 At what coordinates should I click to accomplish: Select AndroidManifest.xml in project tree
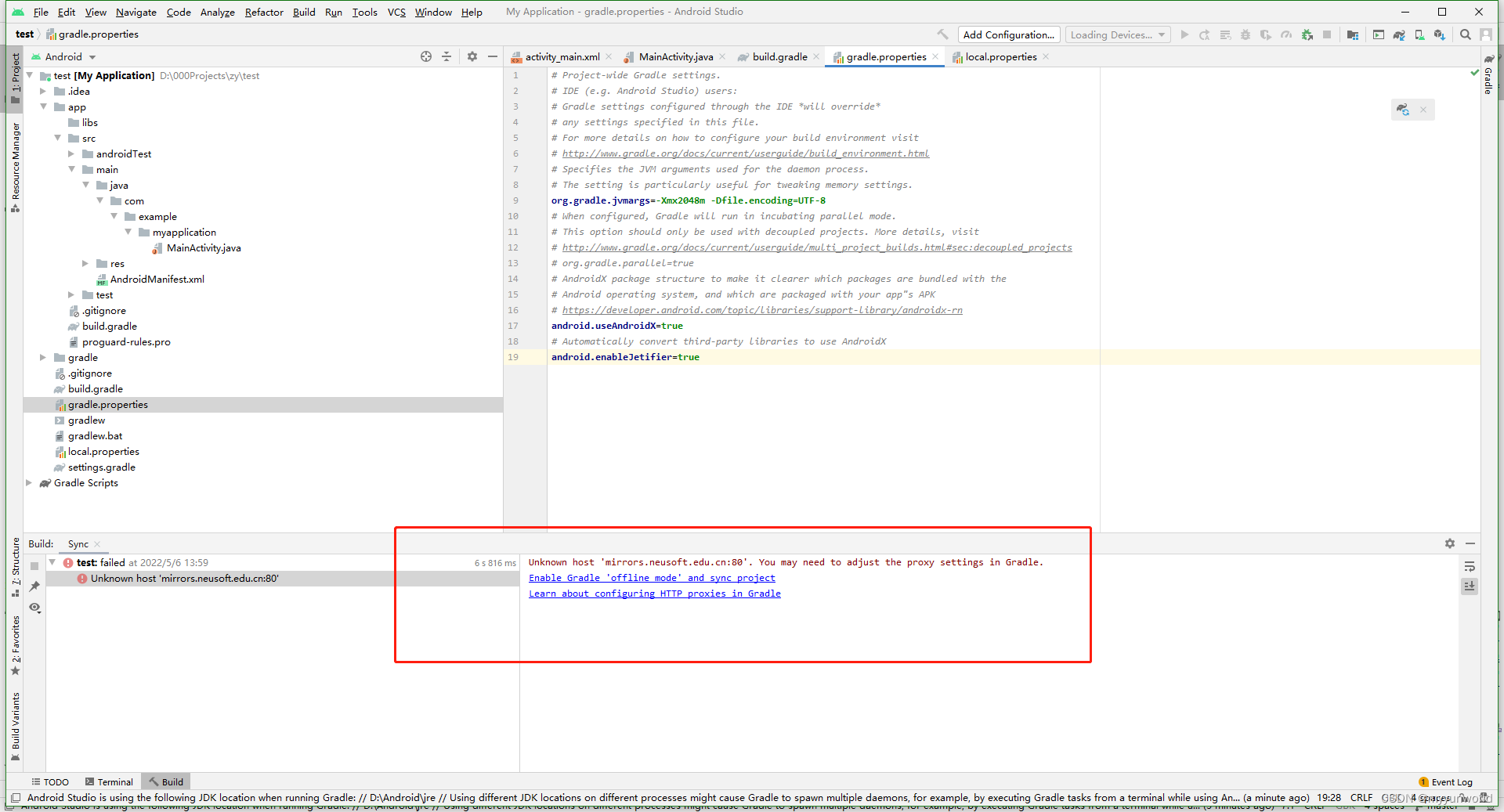coord(157,279)
